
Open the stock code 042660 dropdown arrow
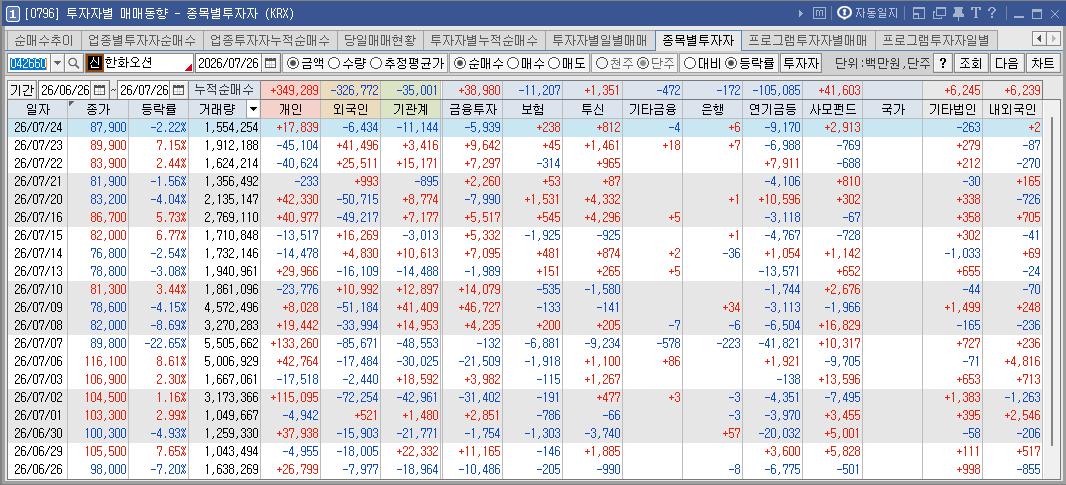pos(57,63)
